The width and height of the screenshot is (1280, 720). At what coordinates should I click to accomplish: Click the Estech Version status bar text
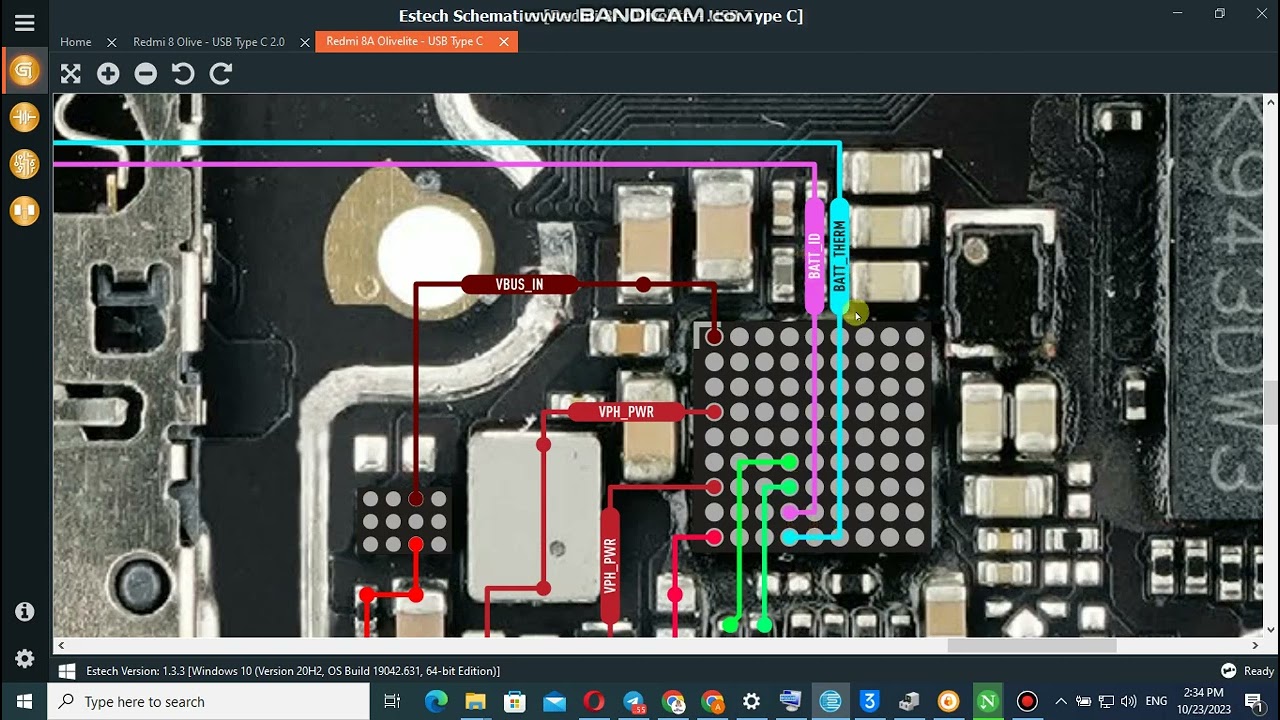pos(293,671)
